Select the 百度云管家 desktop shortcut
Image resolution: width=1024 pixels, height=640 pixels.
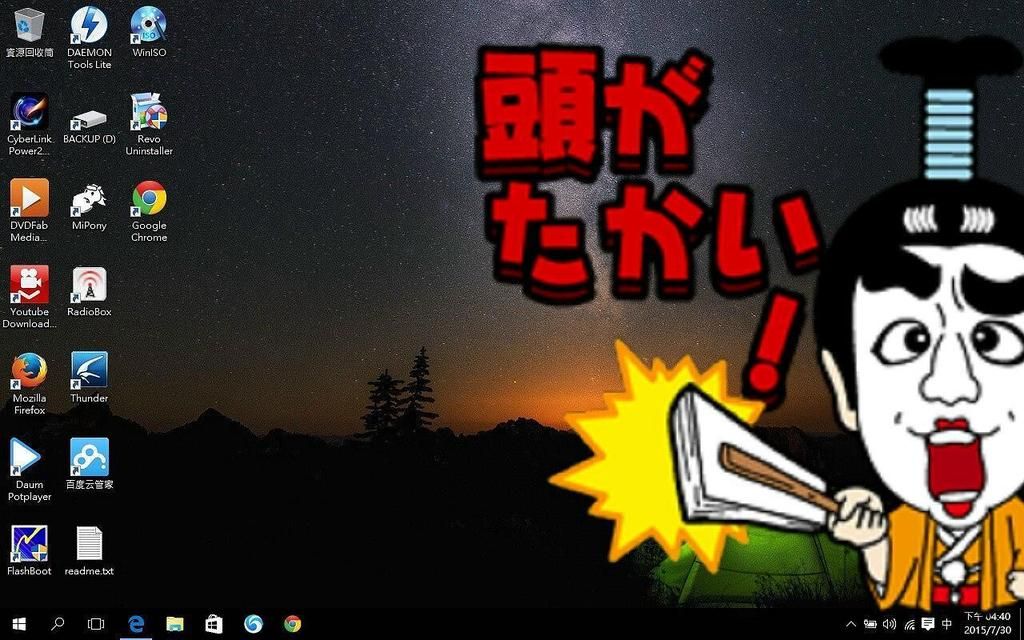89,464
